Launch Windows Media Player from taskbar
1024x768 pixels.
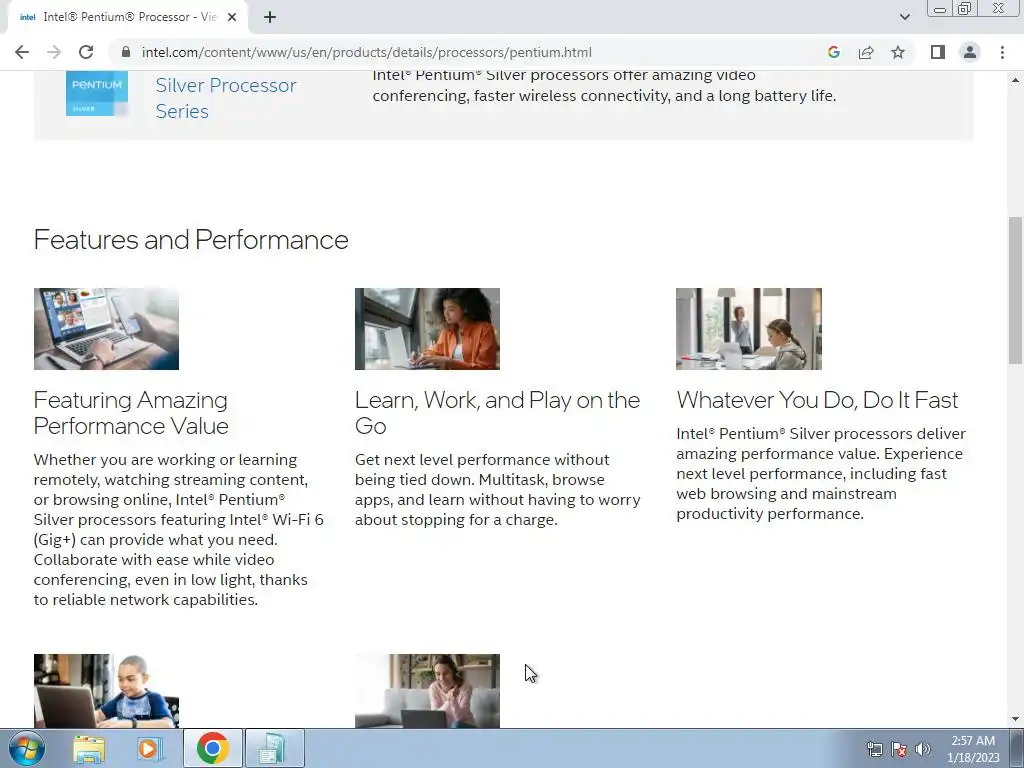tap(148, 749)
